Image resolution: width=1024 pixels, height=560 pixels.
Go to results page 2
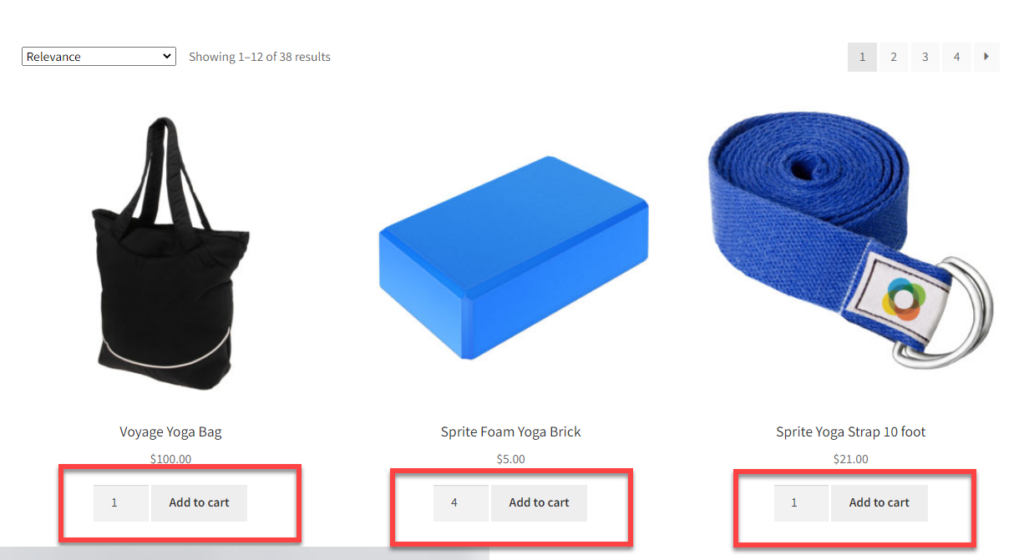click(x=893, y=57)
